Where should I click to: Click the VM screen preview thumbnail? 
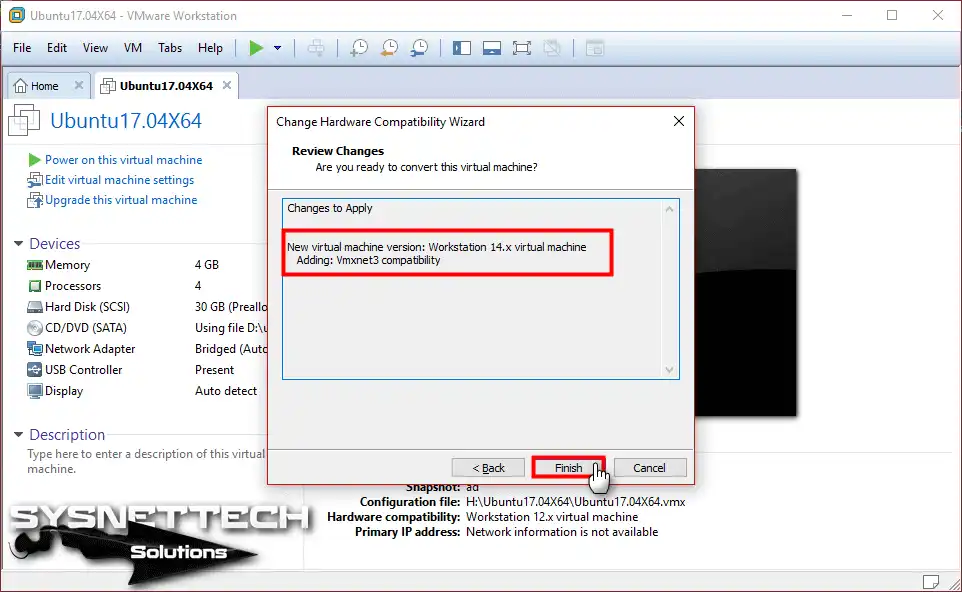745,293
